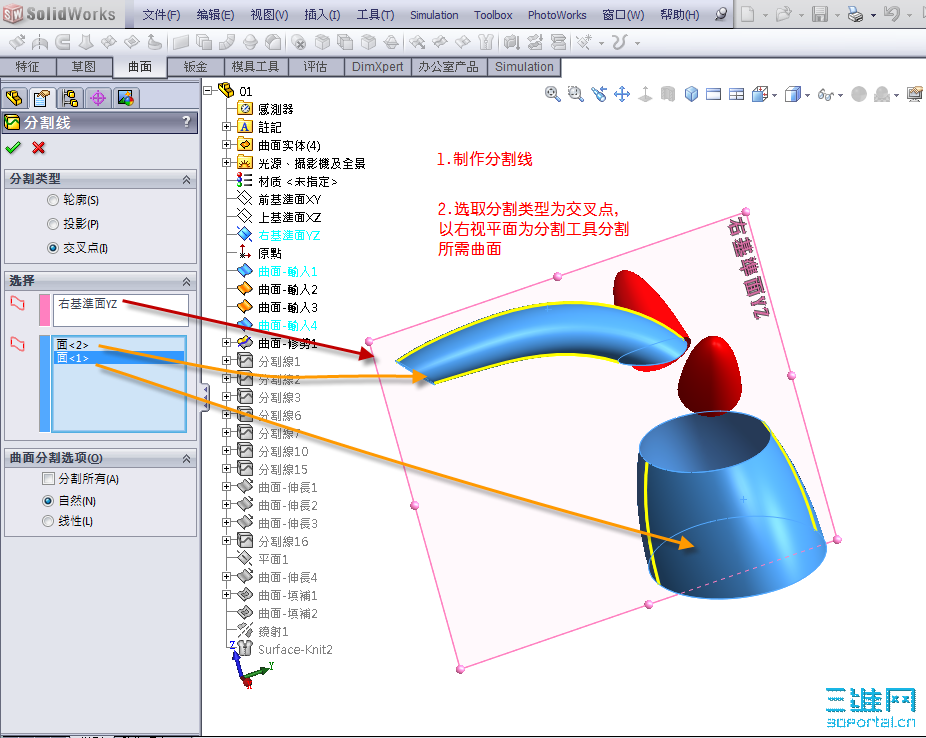Expand the 註記 tree node

[226, 126]
